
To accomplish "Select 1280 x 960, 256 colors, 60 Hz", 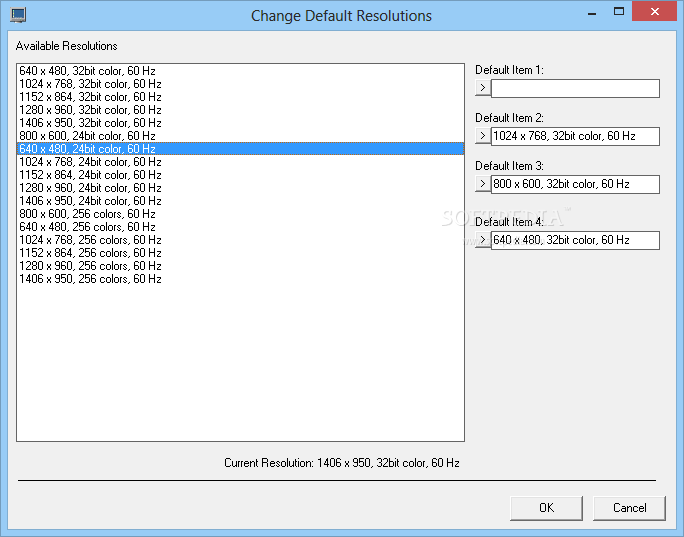I will click(x=240, y=266).
